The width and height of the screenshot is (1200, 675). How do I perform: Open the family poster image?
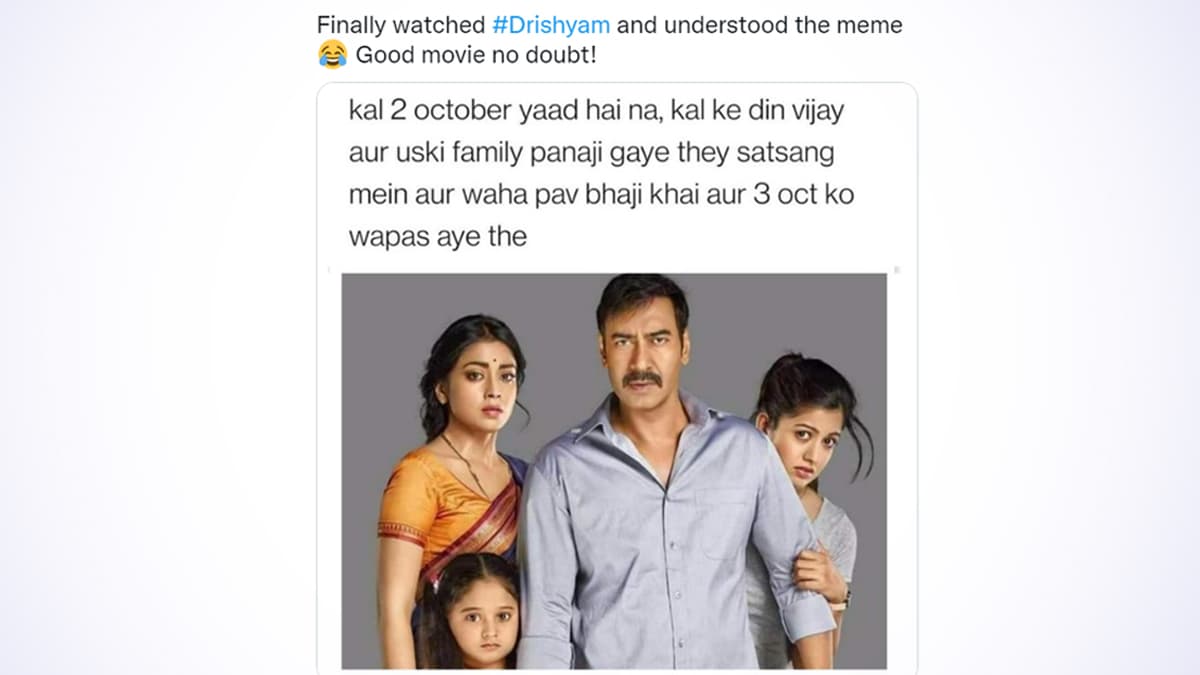pos(614,471)
